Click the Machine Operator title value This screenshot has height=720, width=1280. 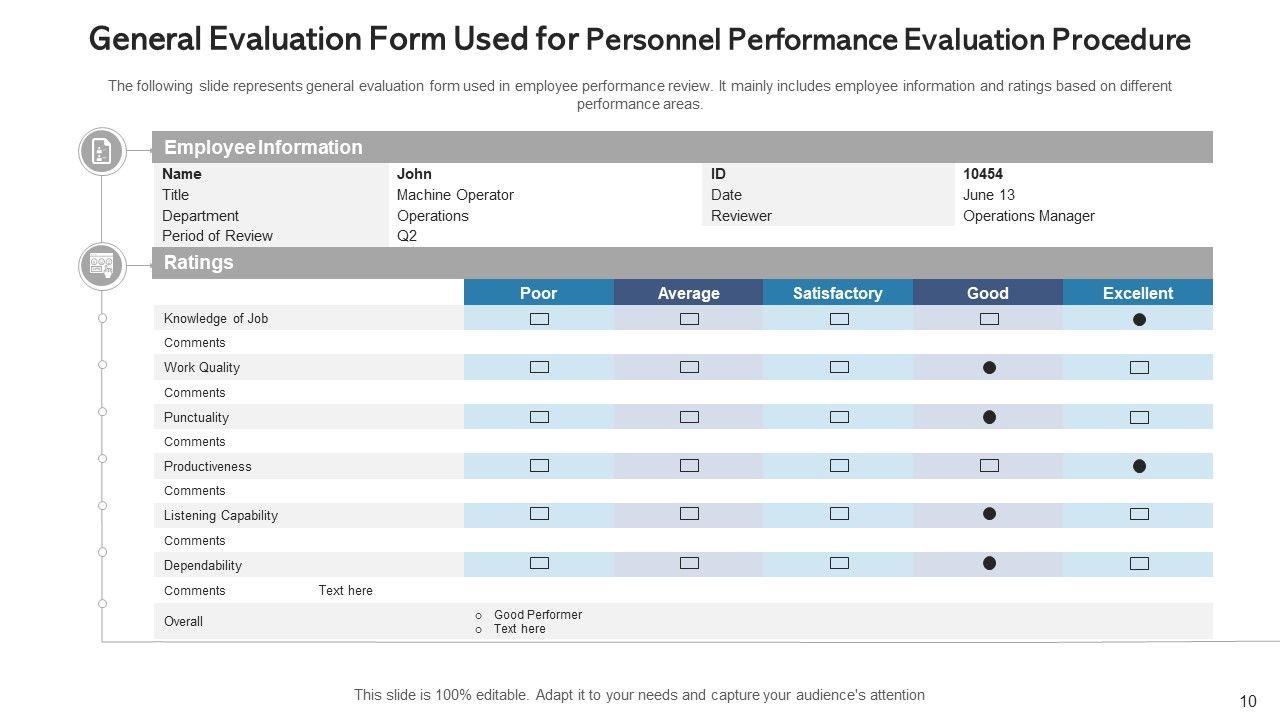[x=455, y=195]
